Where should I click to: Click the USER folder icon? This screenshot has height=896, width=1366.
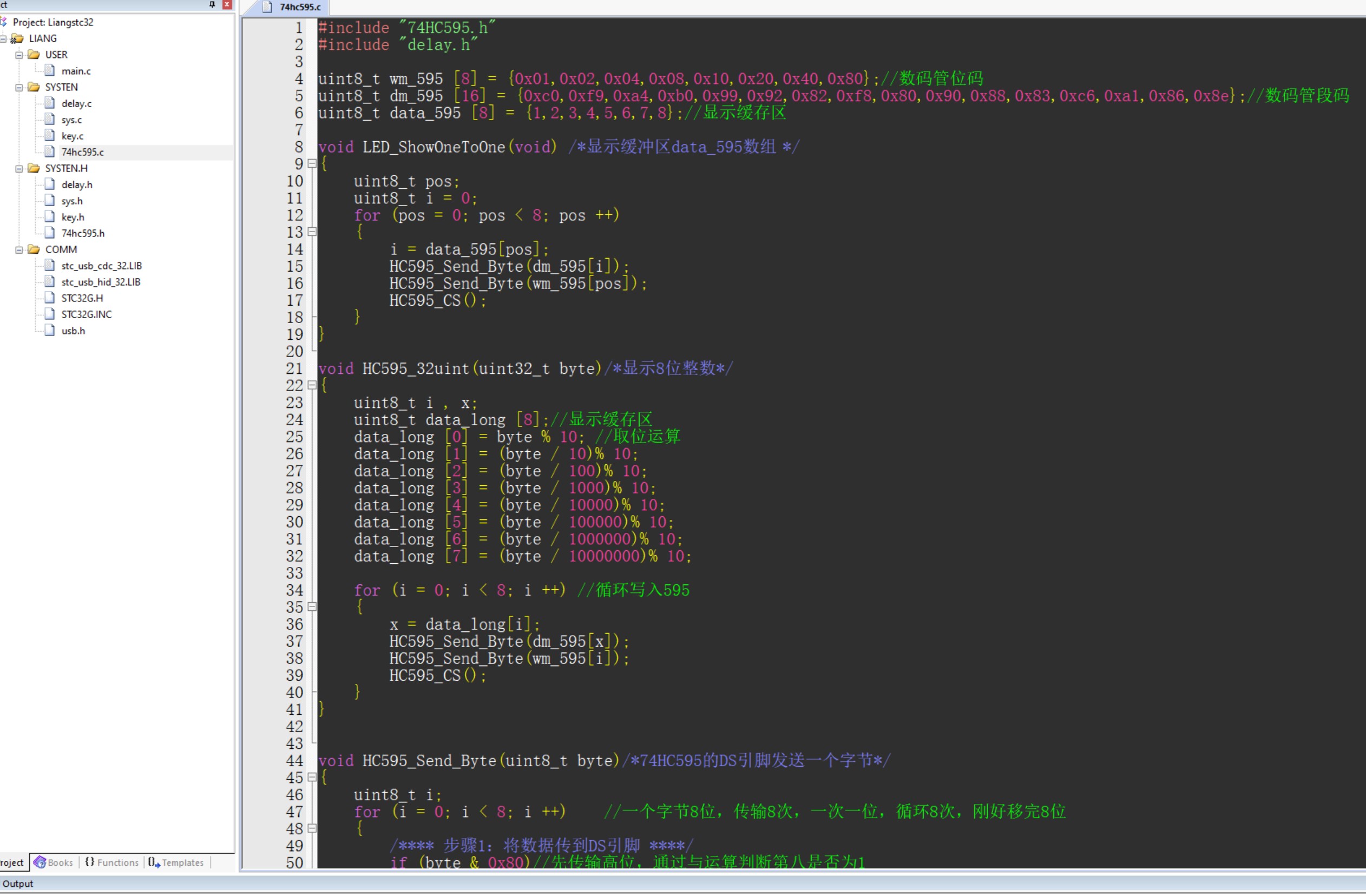coord(34,55)
